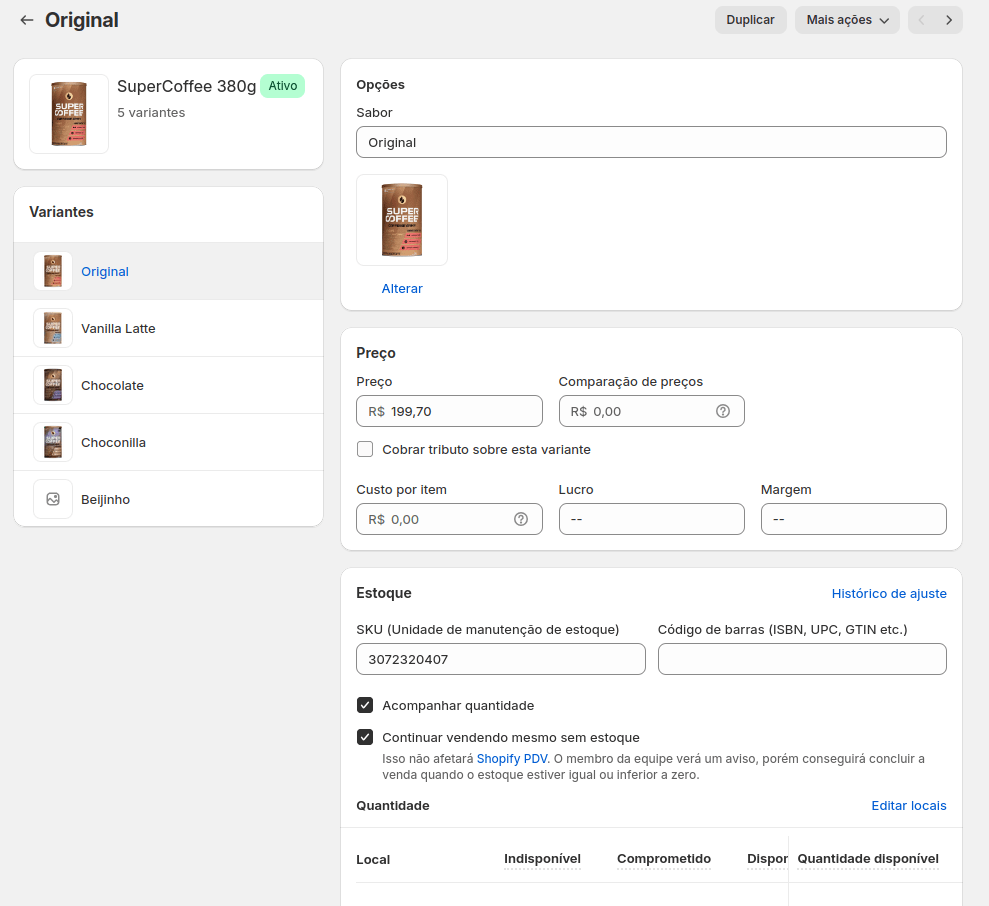Click the Local column header

(x=373, y=859)
